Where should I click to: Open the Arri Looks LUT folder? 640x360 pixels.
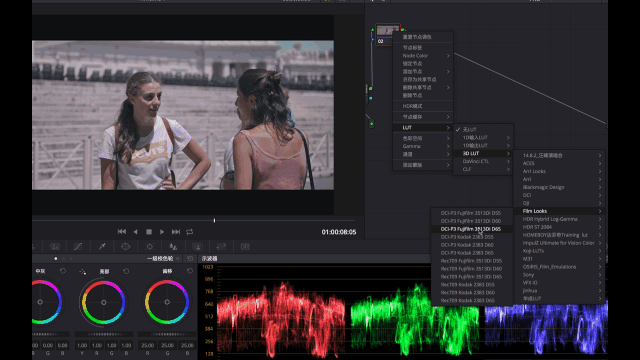(x=559, y=171)
